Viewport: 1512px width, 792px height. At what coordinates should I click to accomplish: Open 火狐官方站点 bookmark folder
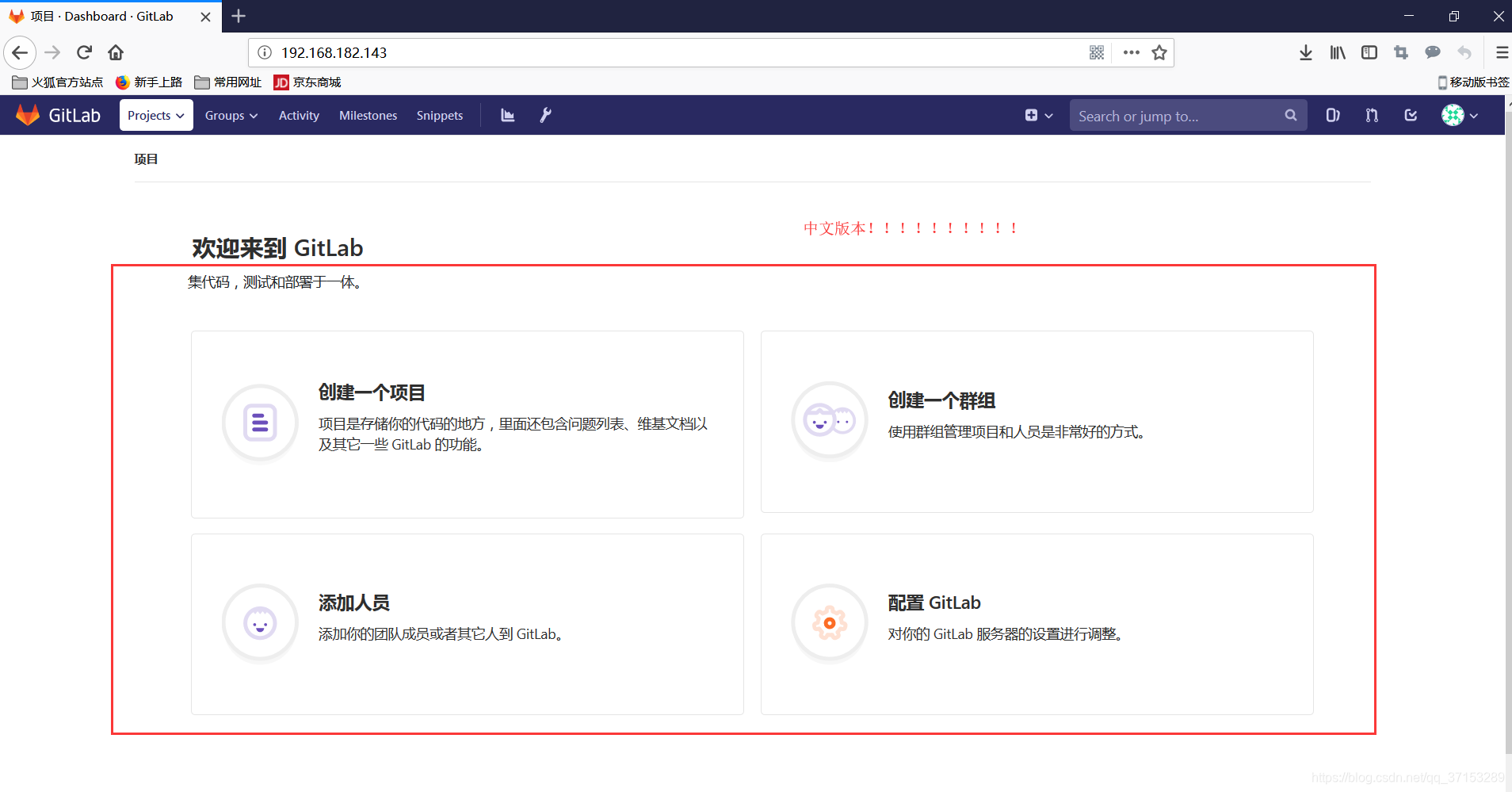point(58,82)
